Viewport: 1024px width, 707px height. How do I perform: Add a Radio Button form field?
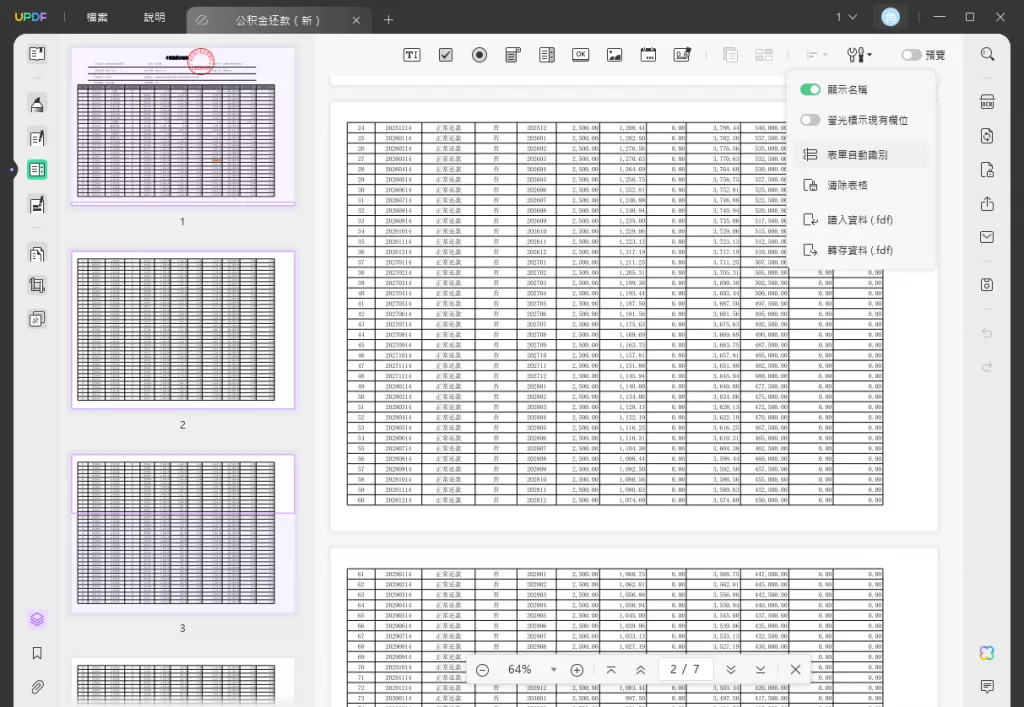(x=479, y=55)
